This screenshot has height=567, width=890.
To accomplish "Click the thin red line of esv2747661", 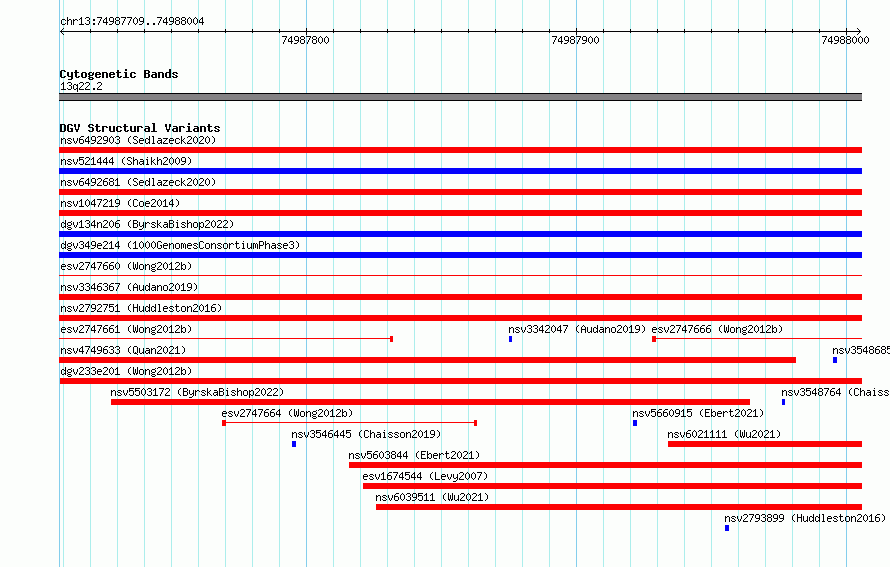I will tap(225, 339).
